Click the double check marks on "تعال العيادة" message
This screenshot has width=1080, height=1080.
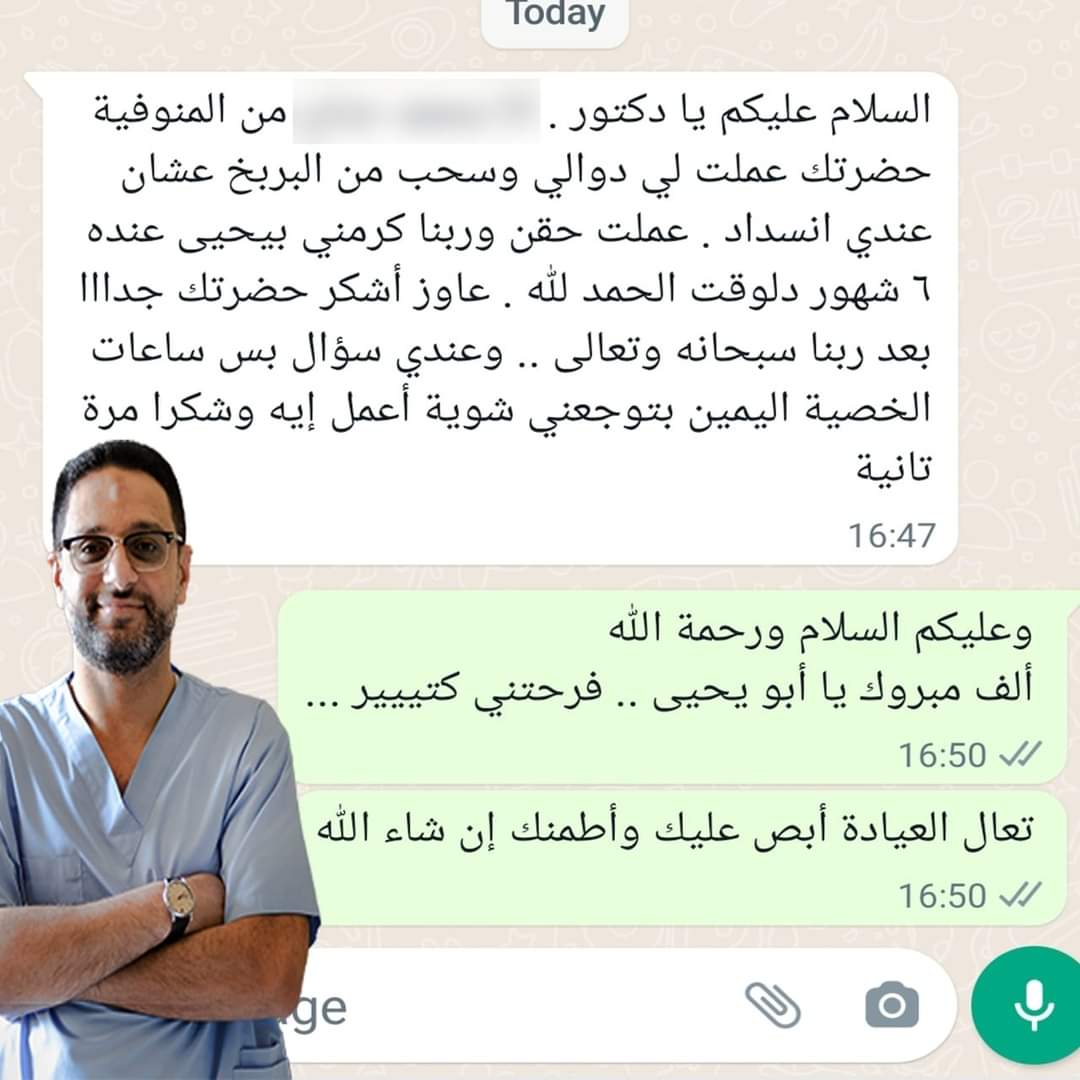pos(1021,895)
